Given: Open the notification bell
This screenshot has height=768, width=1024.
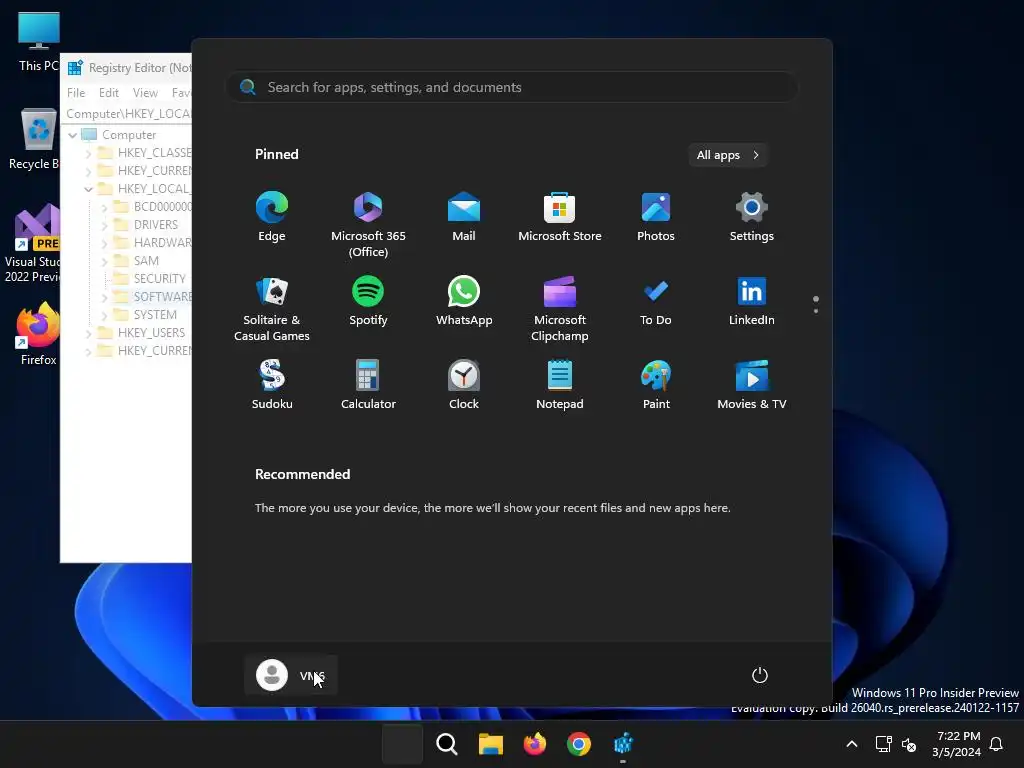Looking at the screenshot, I should click(x=996, y=744).
